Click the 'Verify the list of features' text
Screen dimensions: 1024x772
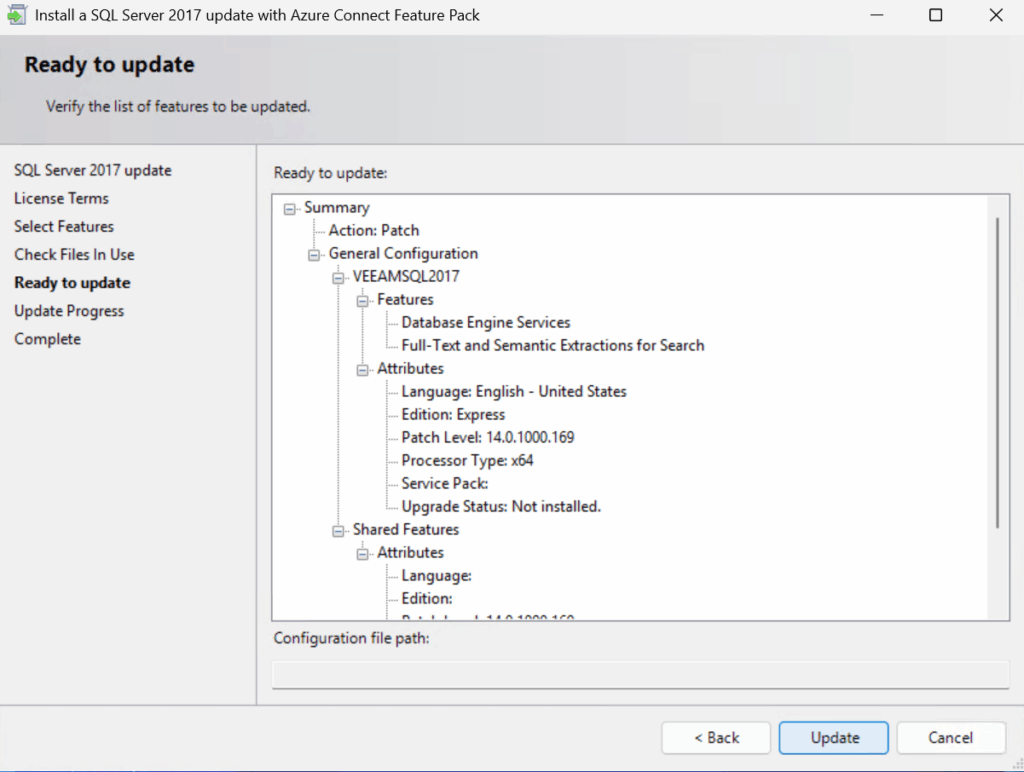click(x=178, y=106)
